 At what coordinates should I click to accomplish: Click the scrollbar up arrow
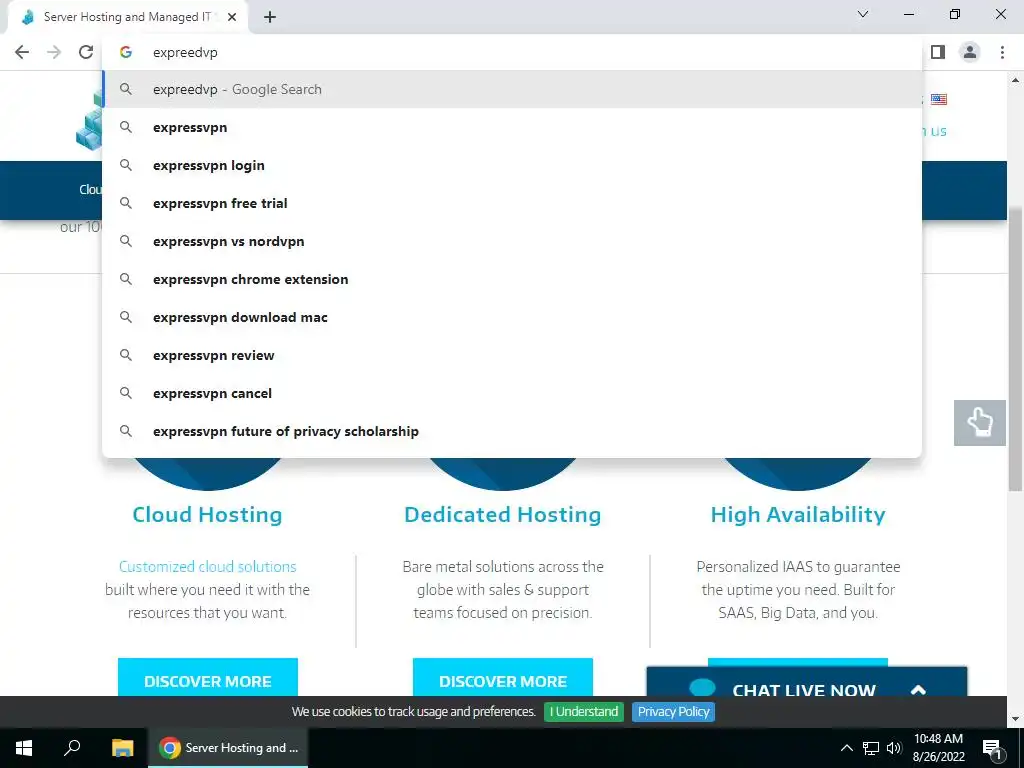point(1015,80)
